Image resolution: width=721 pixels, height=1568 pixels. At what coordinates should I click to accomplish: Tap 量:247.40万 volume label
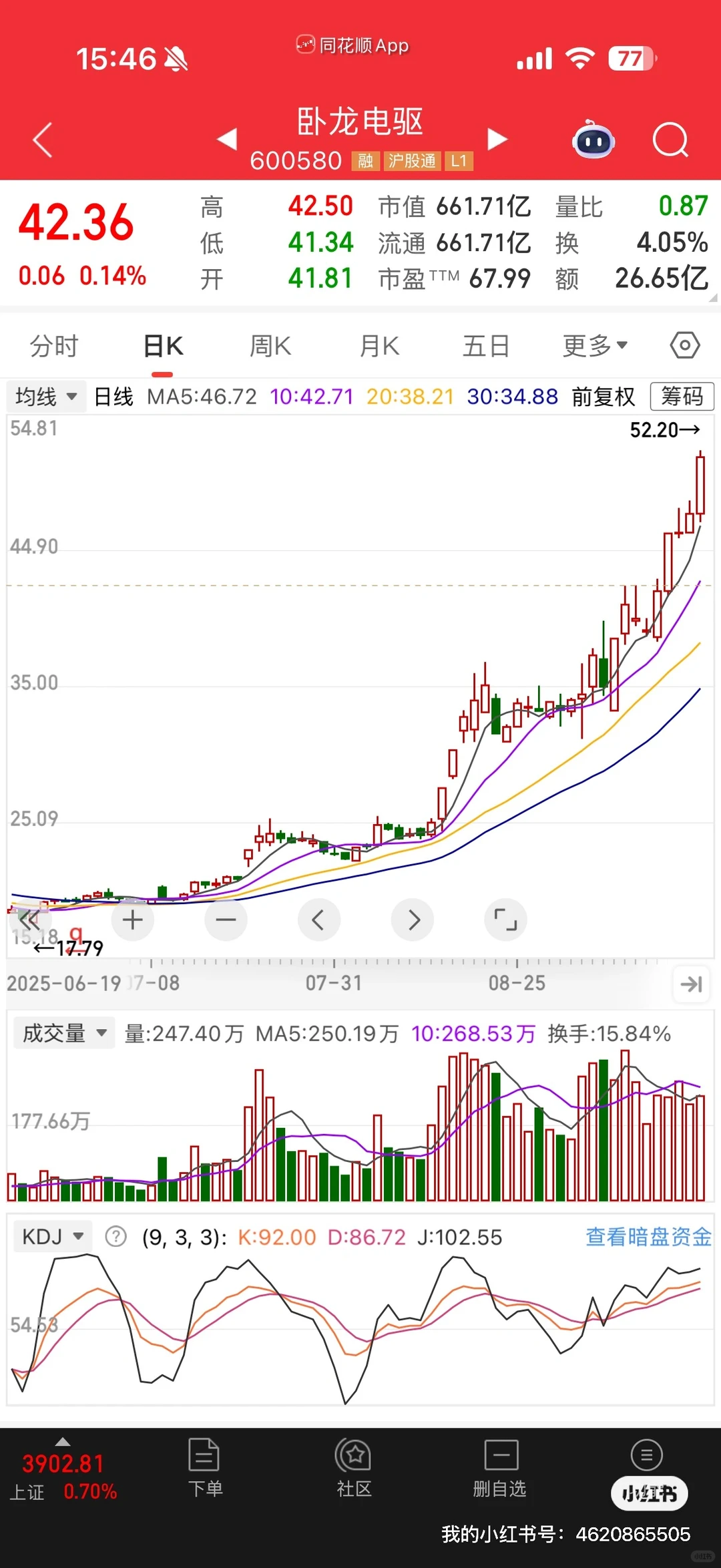184,1034
